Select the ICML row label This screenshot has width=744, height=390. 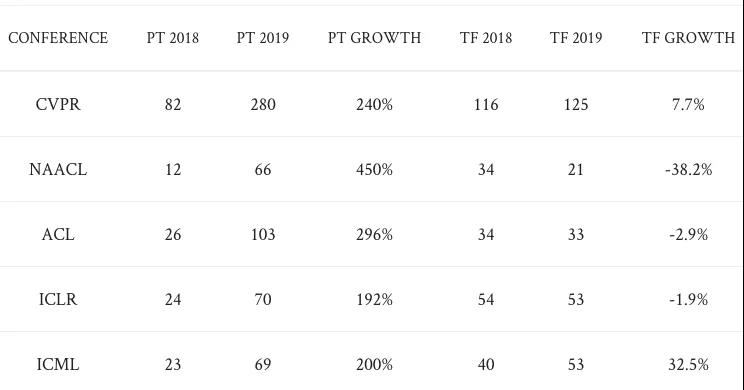coord(58,364)
